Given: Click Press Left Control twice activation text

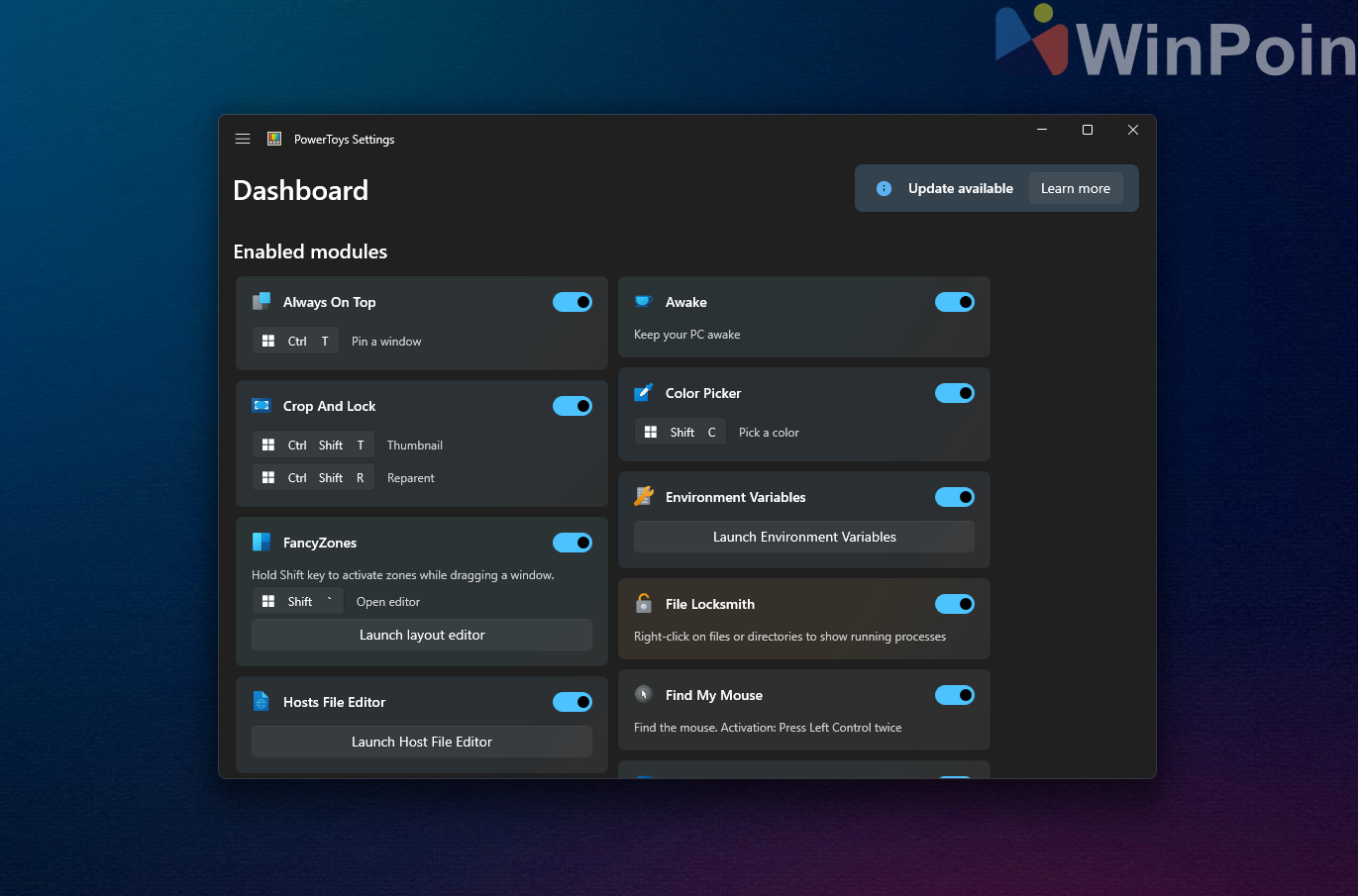Looking at the screenshot, I should pos(840,728).
